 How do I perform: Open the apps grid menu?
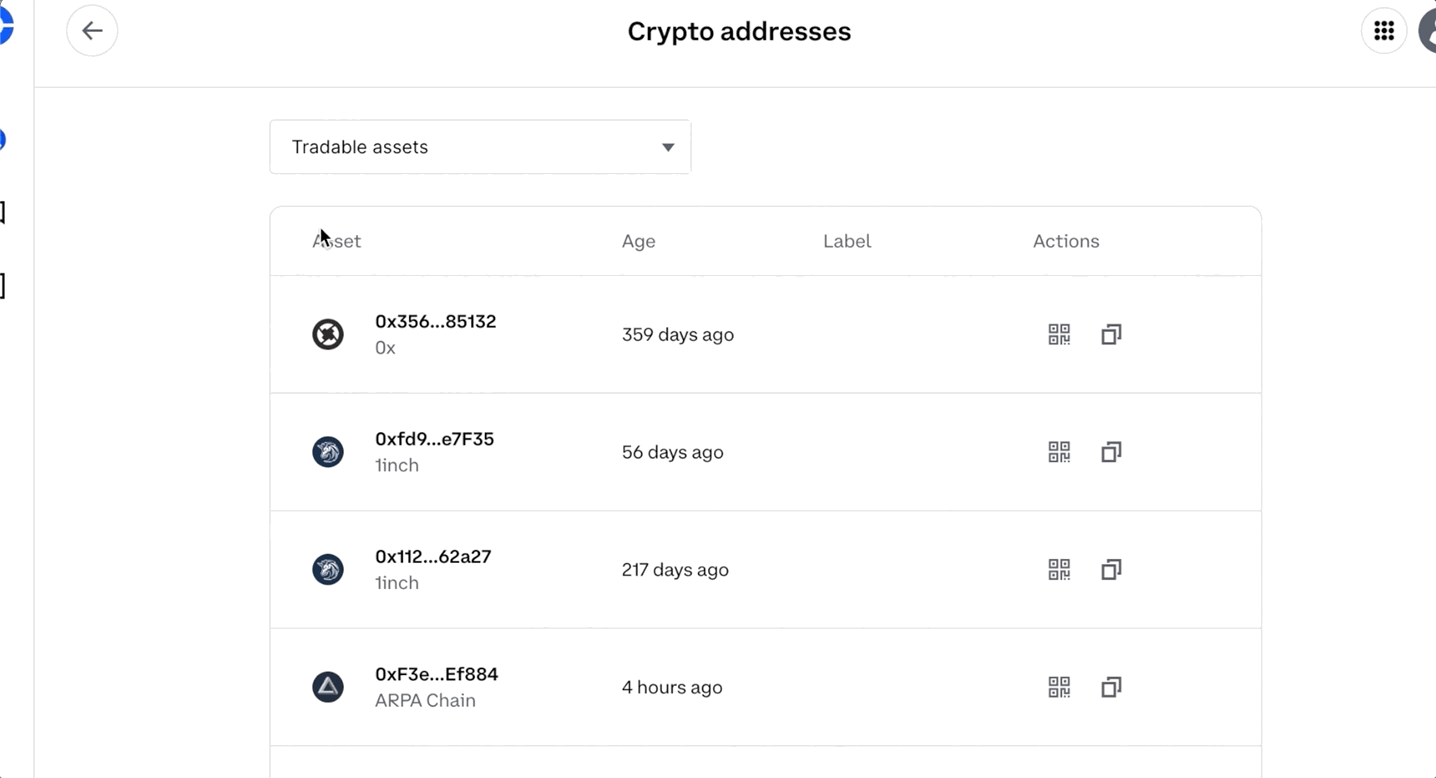click(x=1384, y=31)
